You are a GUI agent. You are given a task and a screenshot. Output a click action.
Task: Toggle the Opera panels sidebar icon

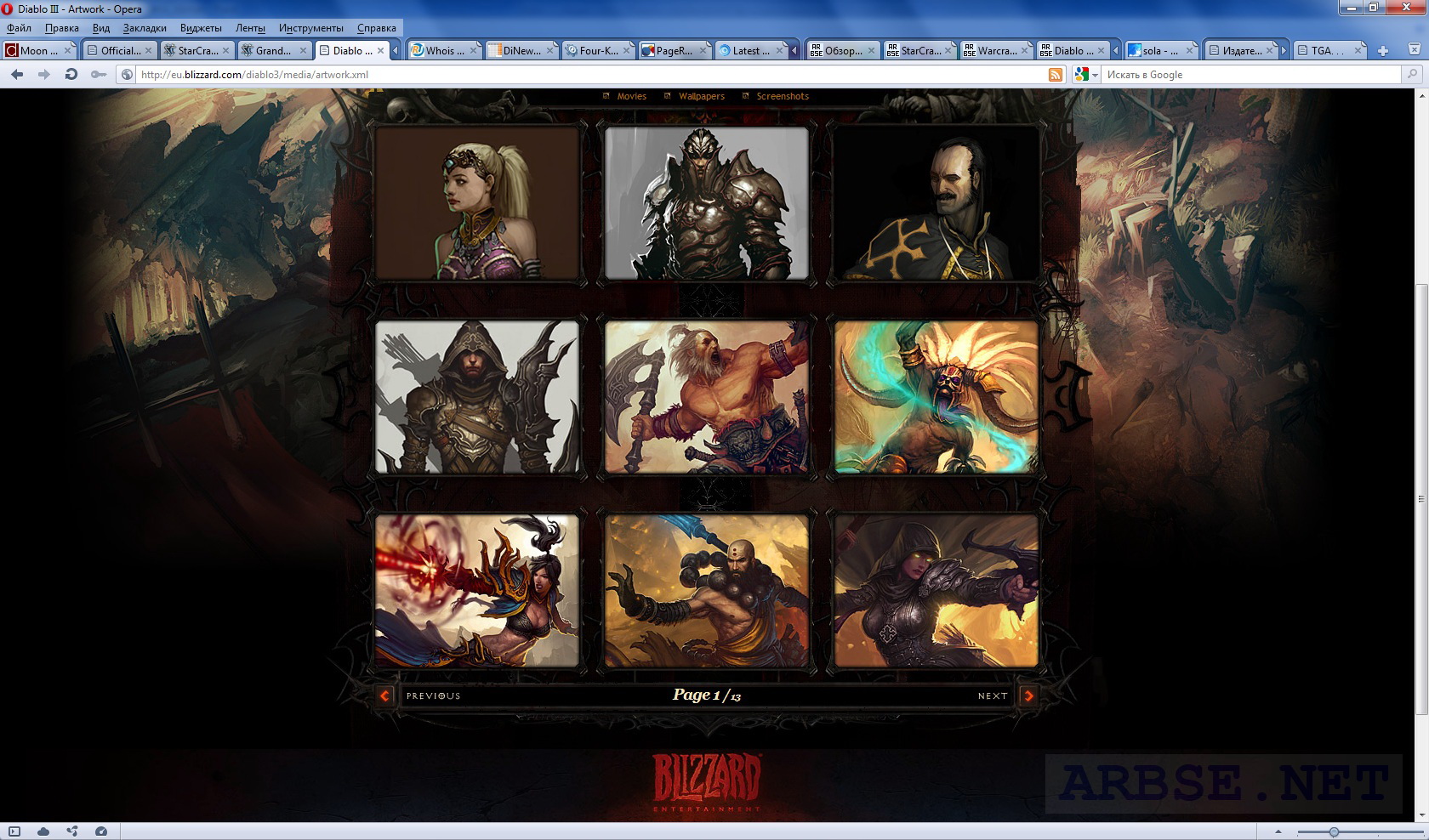pyautogui.click(x=14, y=831)
